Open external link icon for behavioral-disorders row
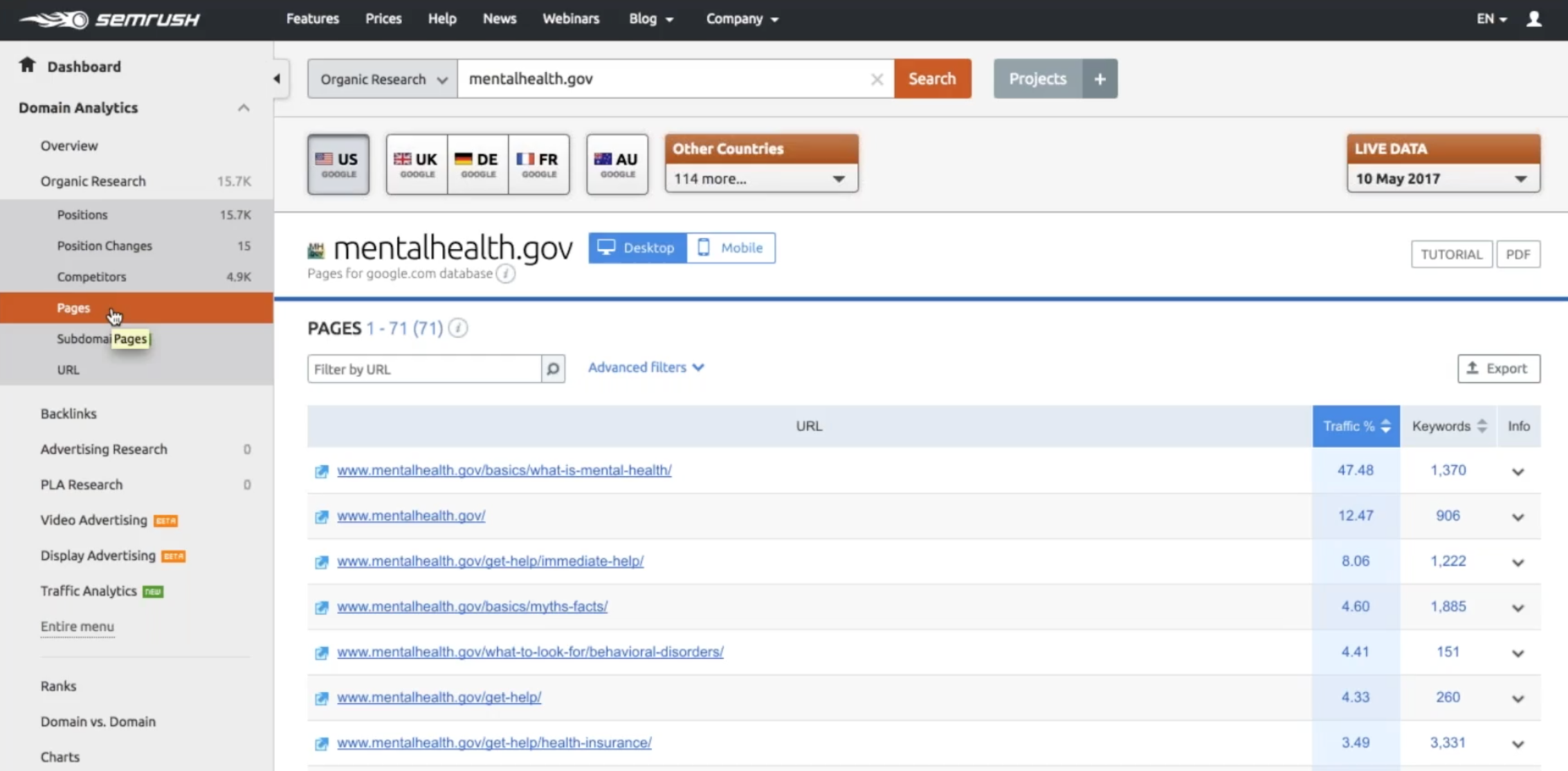The image size is (1568, 771). pos(321,653)
